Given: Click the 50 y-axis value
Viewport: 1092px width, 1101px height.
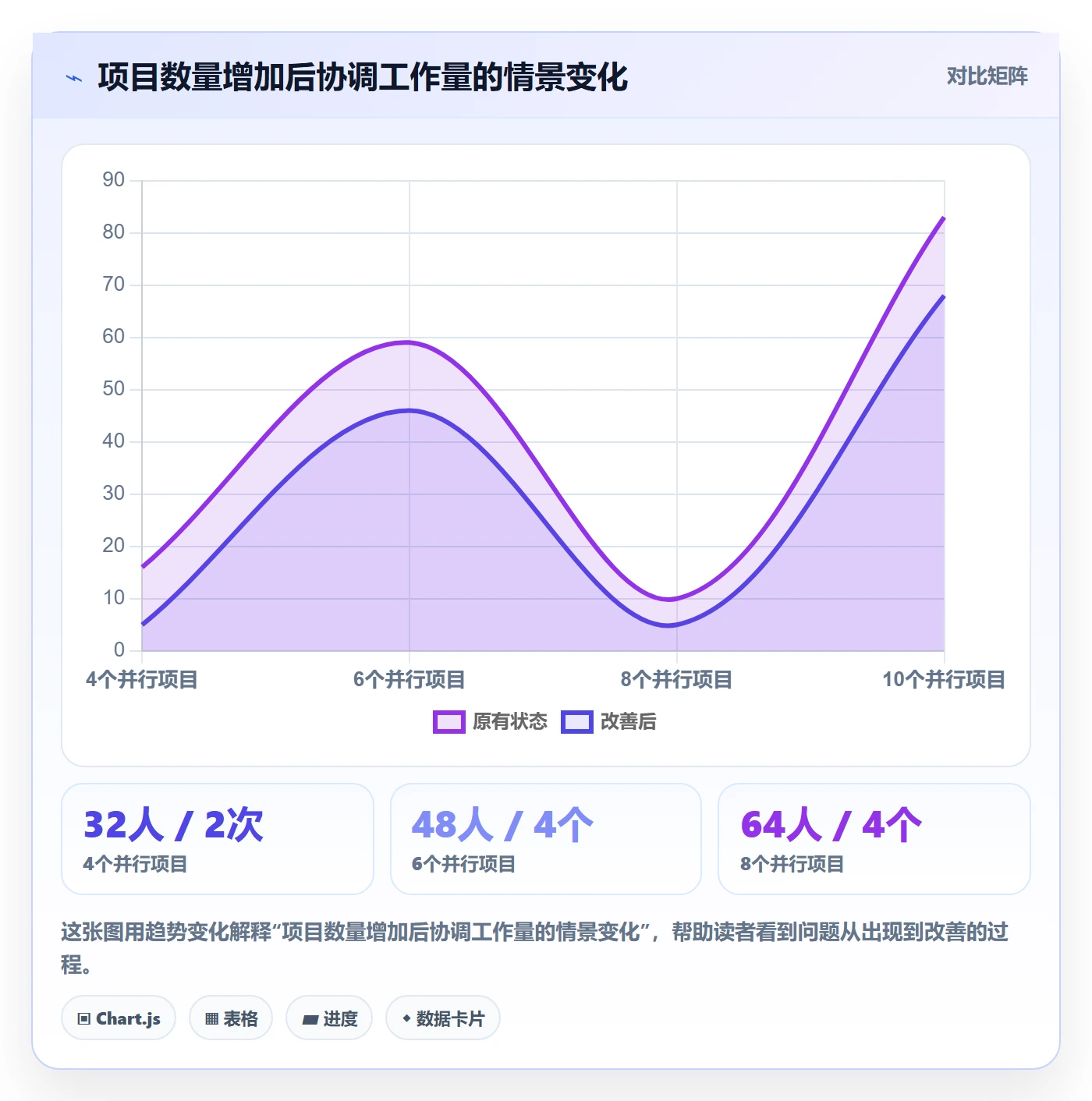Looking at the screenshot, I should coord(114,389).
